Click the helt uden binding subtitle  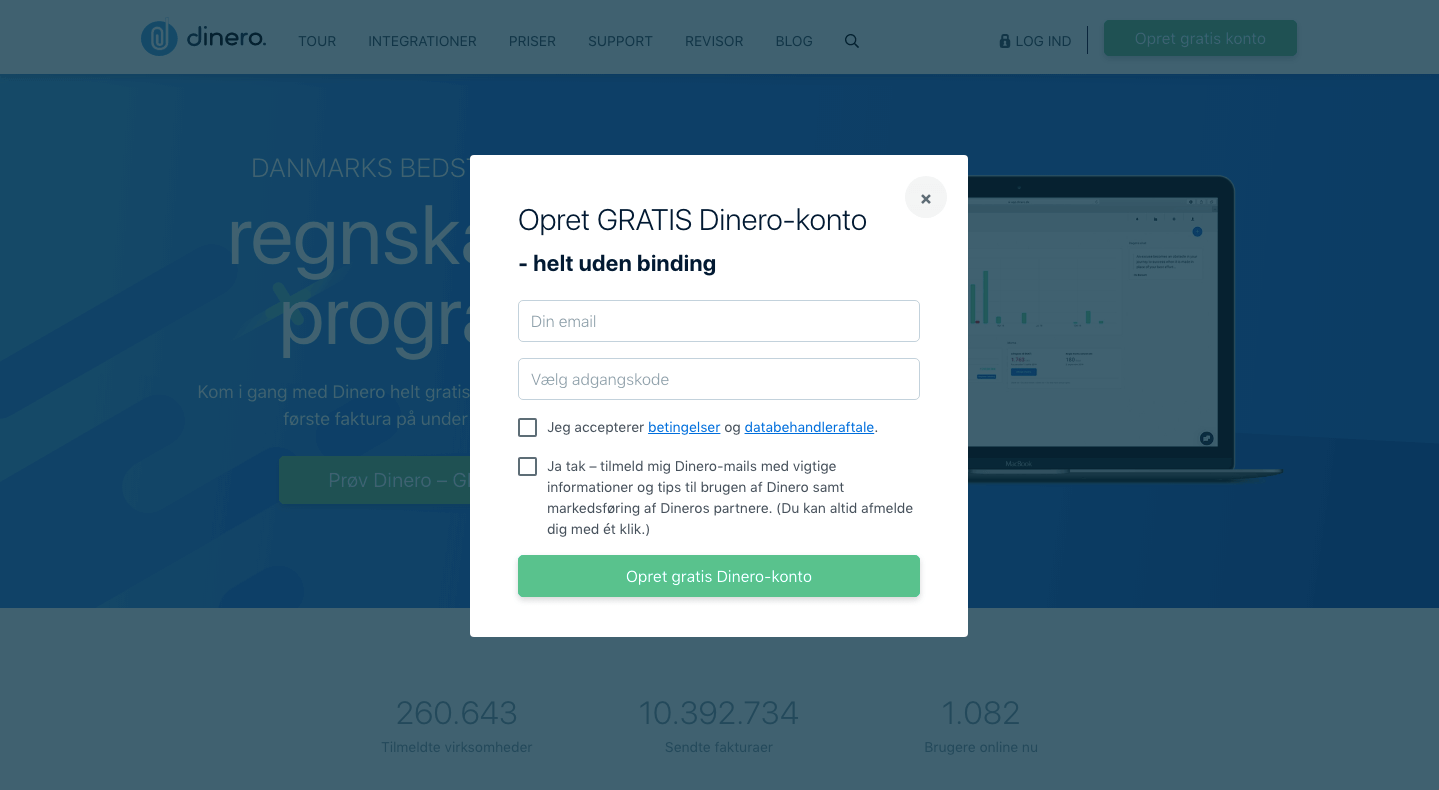(x=617, y=264)
